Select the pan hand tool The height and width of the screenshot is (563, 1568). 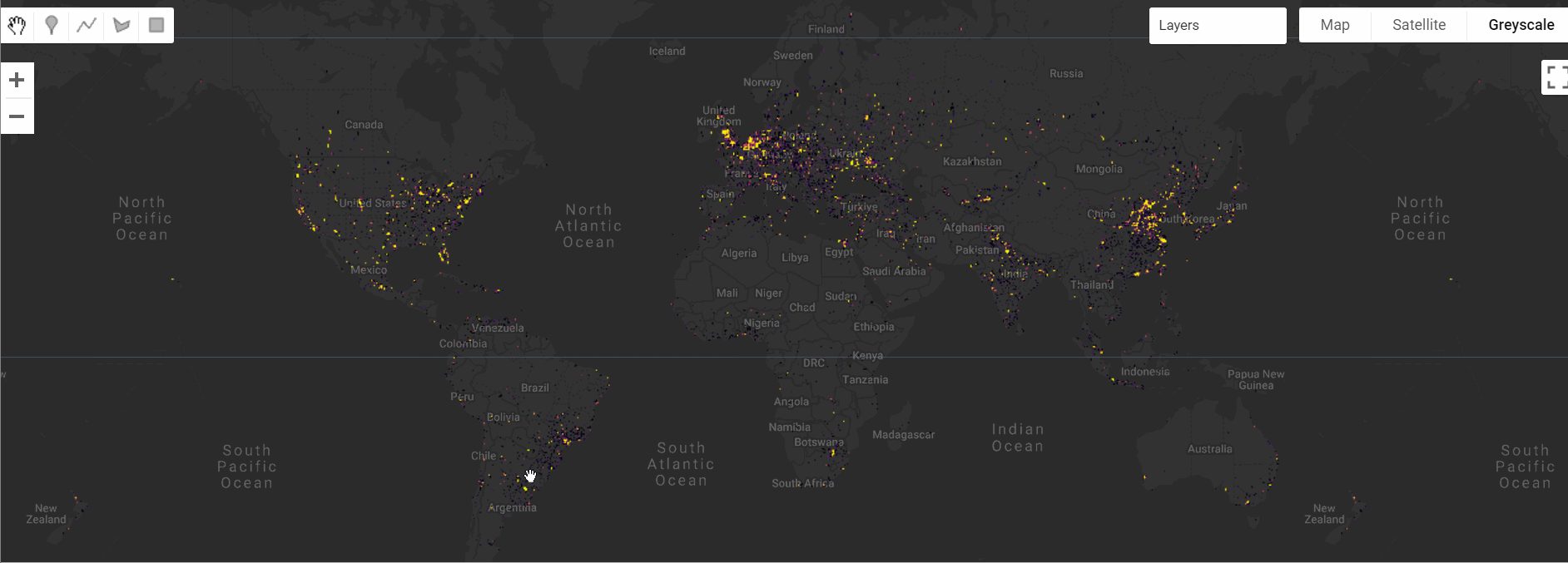click(17, 25)
